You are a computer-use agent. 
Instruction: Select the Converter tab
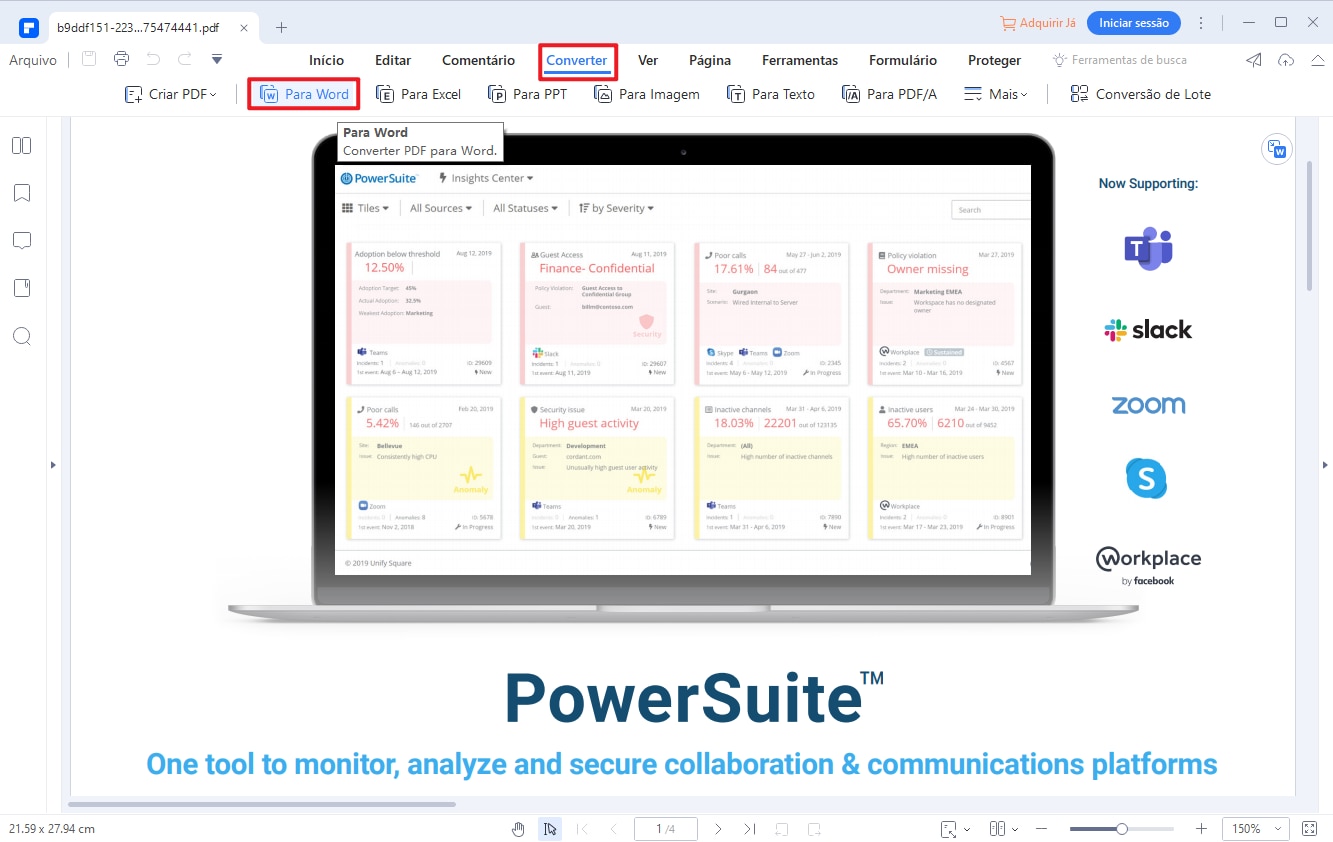click(x=577, y=61)
